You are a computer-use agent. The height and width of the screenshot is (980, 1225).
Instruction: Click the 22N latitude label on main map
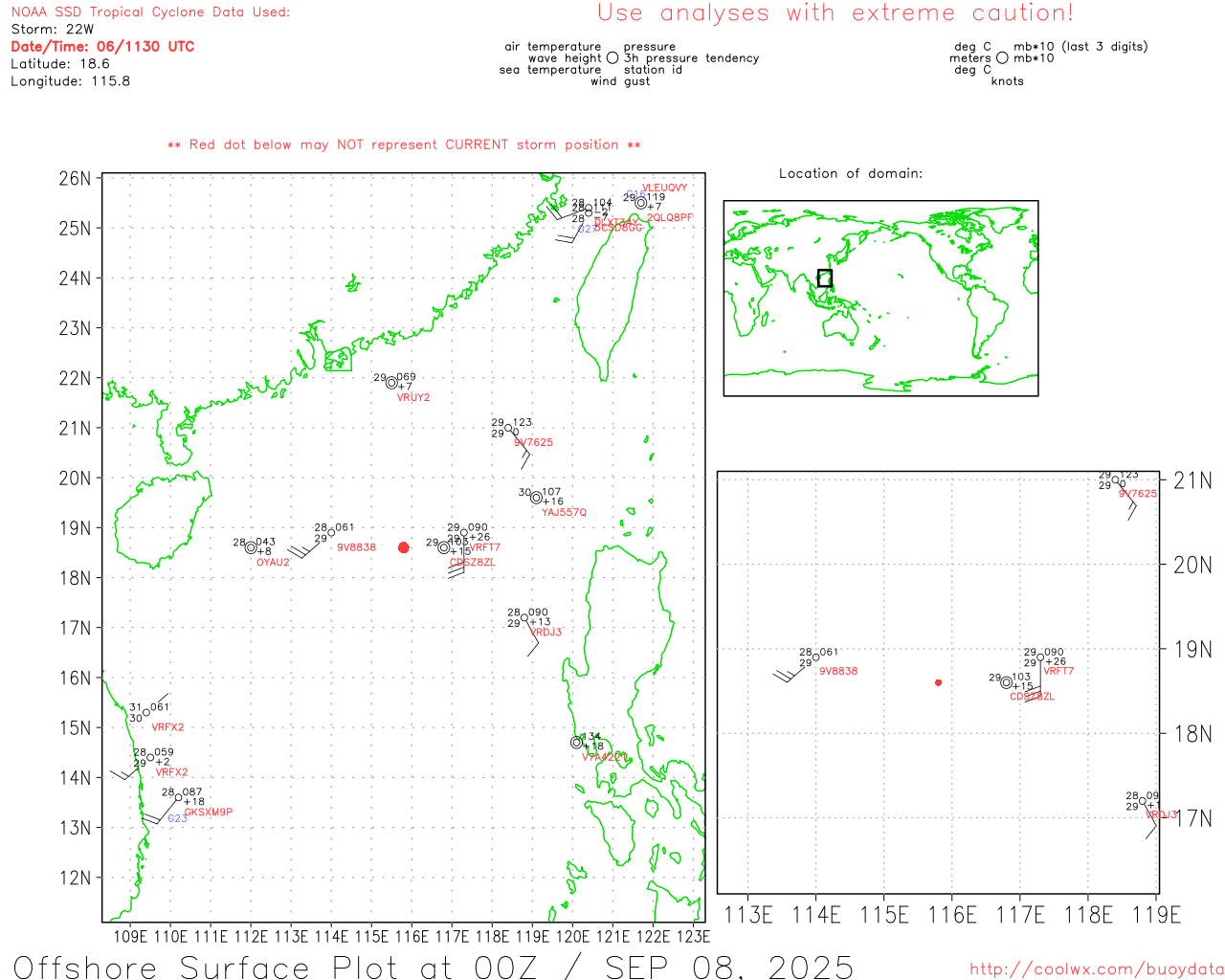pyautogui.click(x=76, y=378)
